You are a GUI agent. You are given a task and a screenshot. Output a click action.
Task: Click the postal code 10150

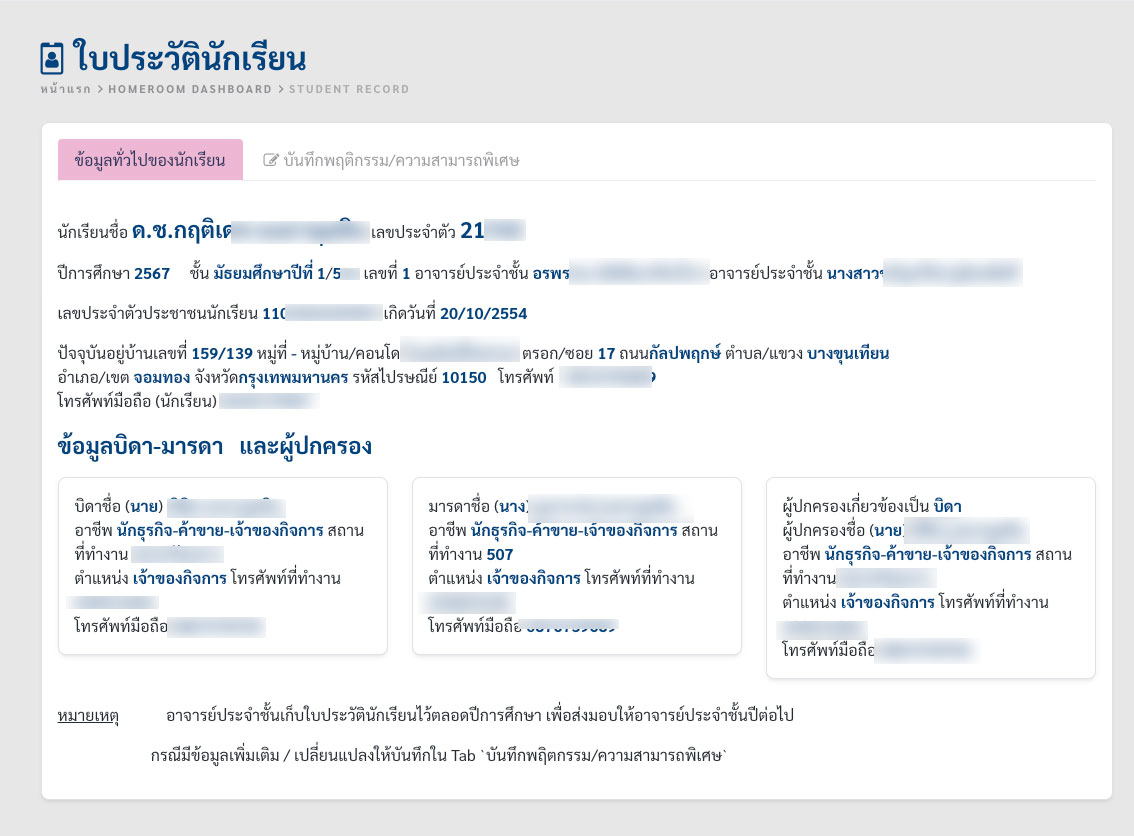[463, 378]
